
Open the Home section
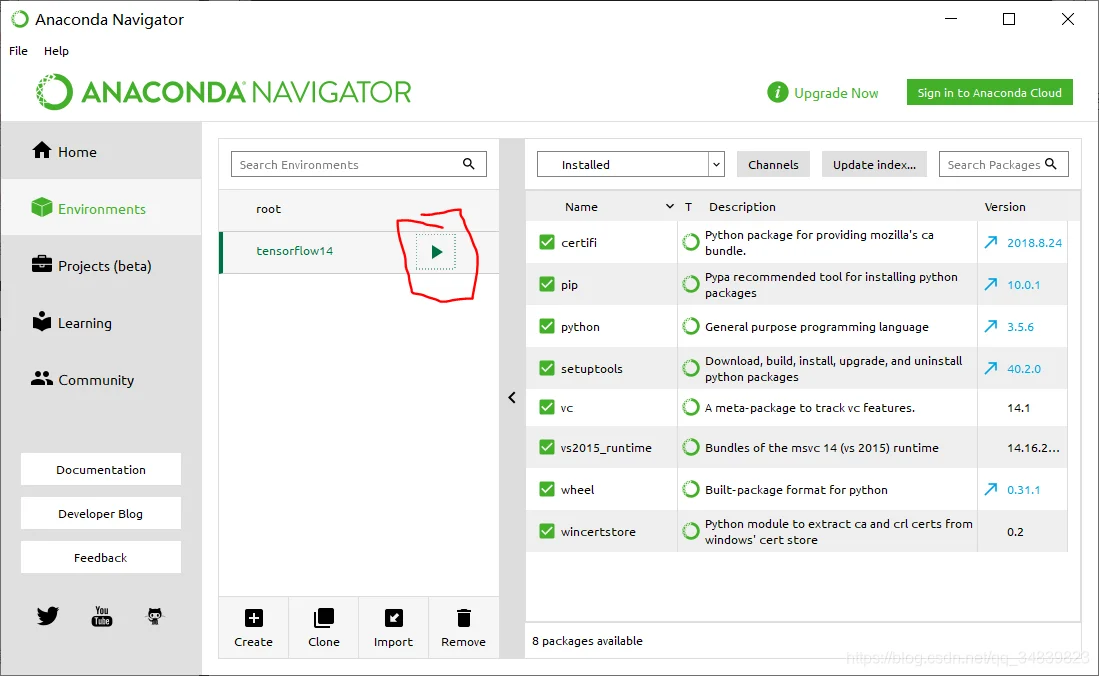tap(101, 151)
